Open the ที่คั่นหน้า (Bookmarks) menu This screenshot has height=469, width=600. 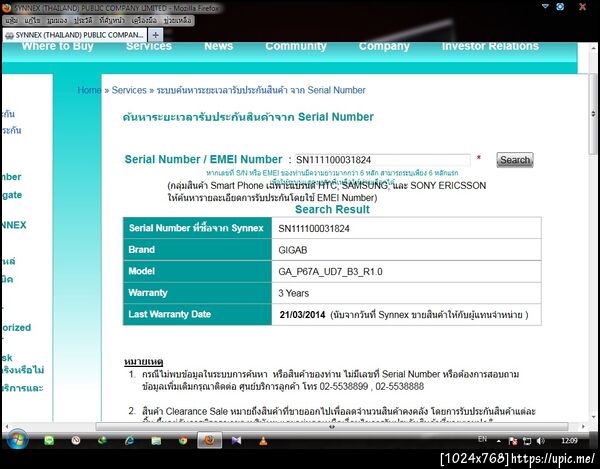pos(112,20)
